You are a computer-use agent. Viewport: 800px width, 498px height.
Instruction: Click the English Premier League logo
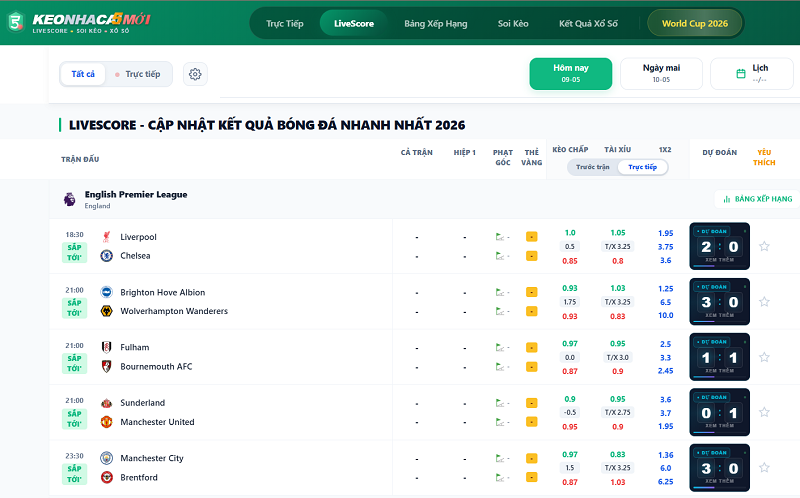tap(69, 199)
